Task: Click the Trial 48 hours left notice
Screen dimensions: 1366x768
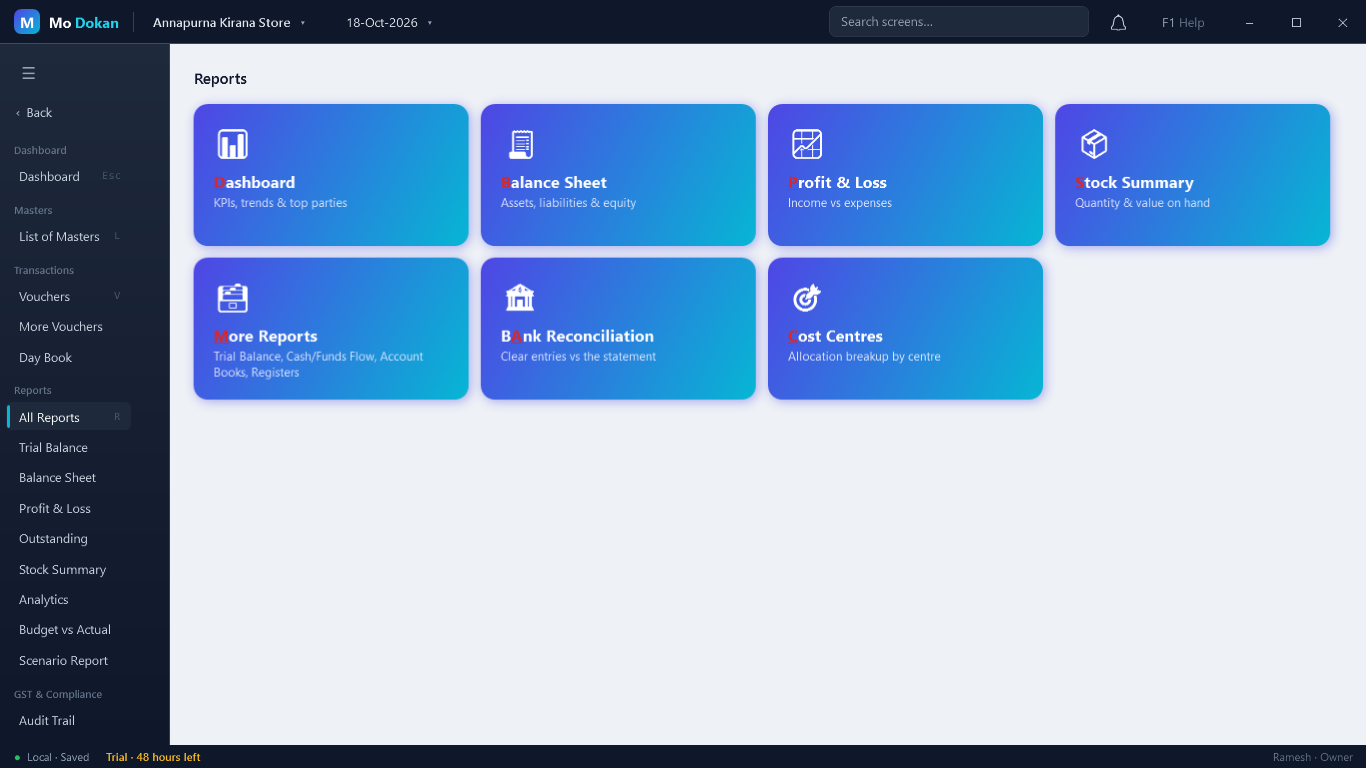Action: click(153, 758)
